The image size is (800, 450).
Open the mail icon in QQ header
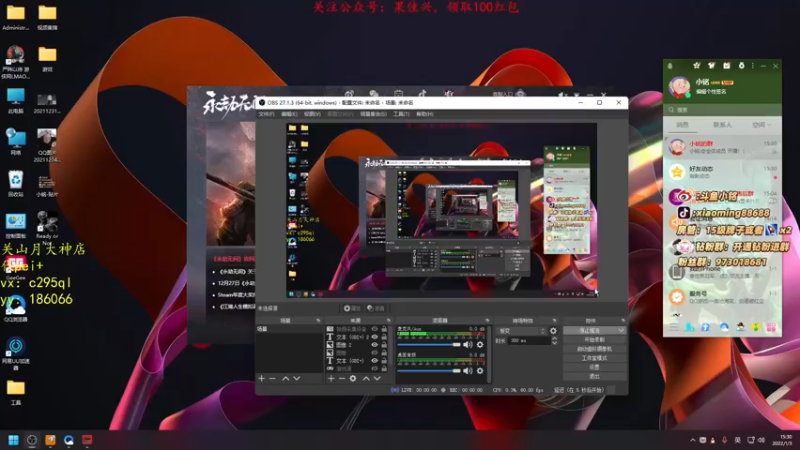(x=727, y=65)
